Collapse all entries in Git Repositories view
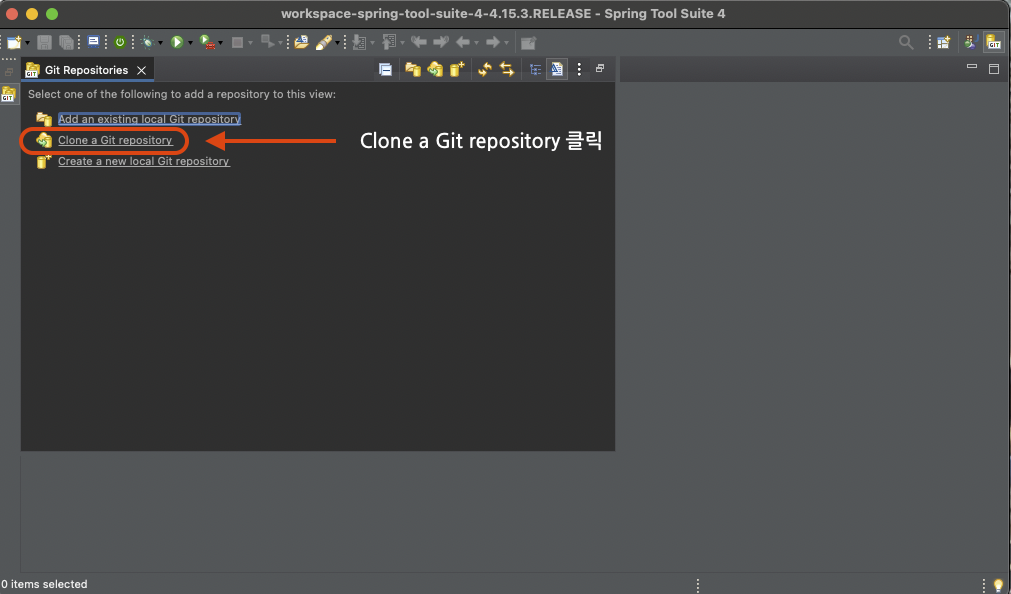 (x=386, y=69)
